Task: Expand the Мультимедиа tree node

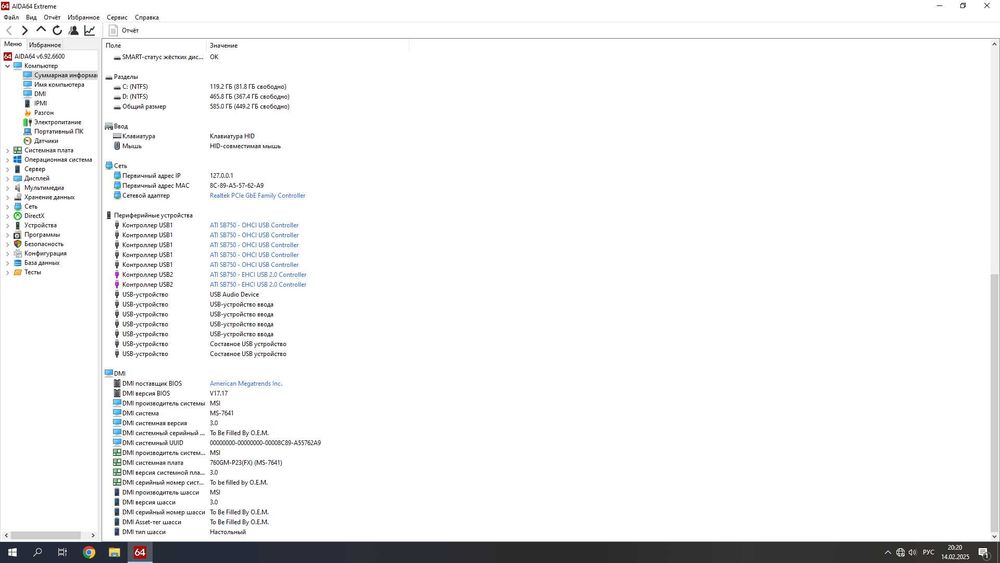Action: tap(8, 187)
